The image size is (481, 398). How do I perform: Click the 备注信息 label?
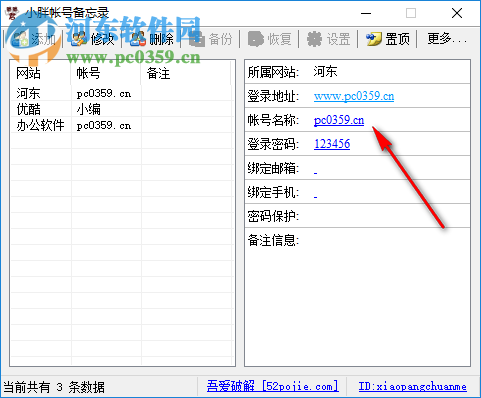pos(273,240)
